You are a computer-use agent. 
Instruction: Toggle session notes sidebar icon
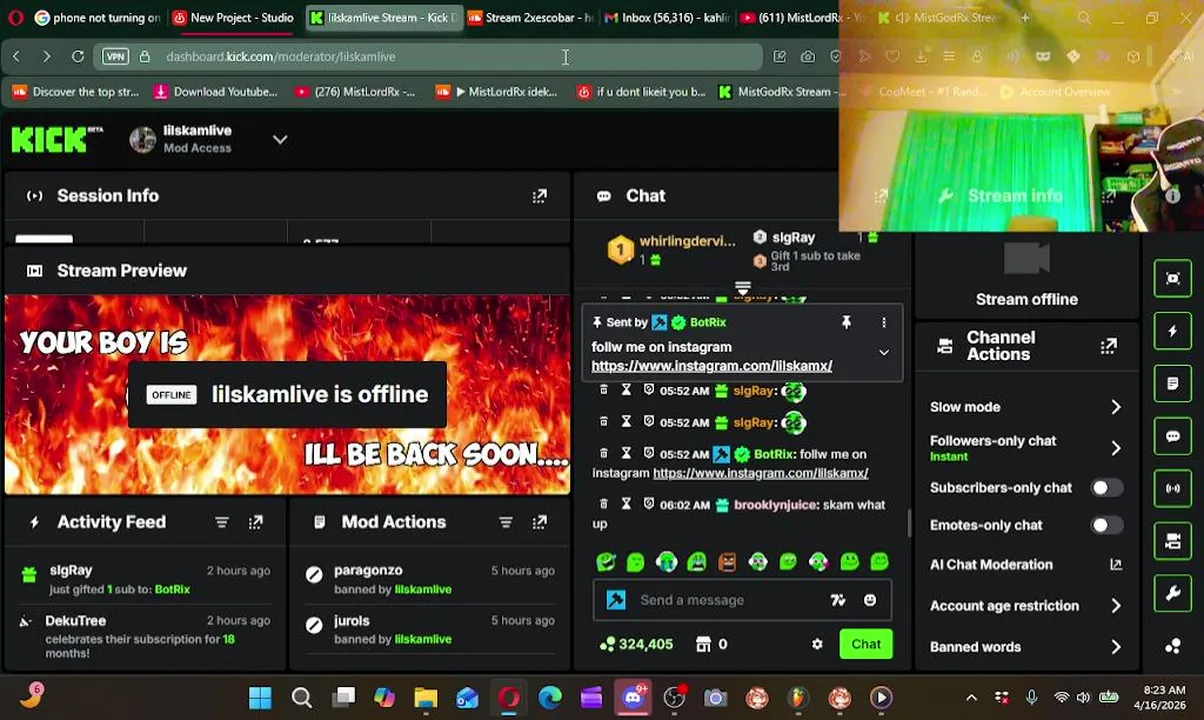point(1173,383)
